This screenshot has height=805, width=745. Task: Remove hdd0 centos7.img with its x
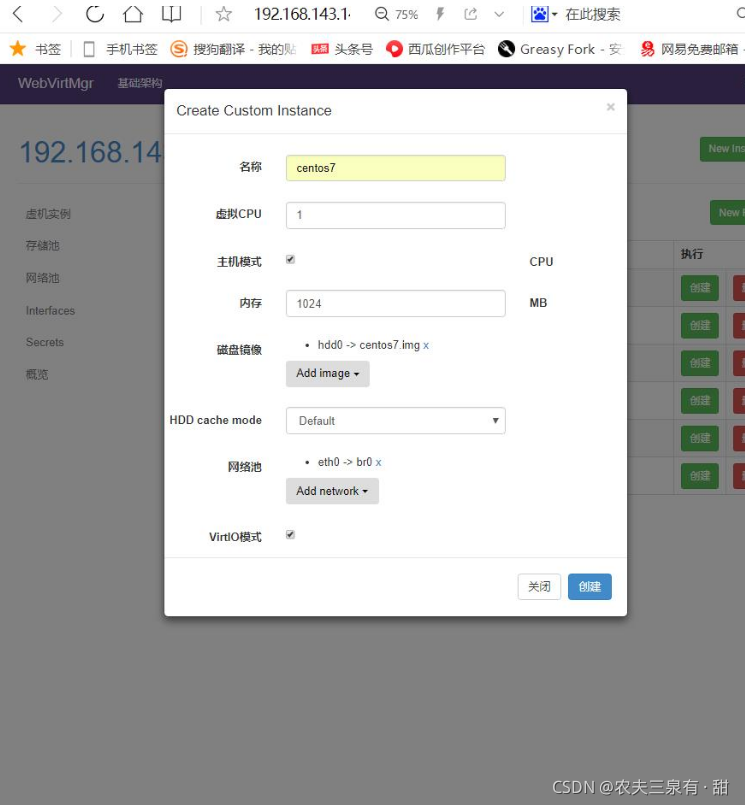426,346
